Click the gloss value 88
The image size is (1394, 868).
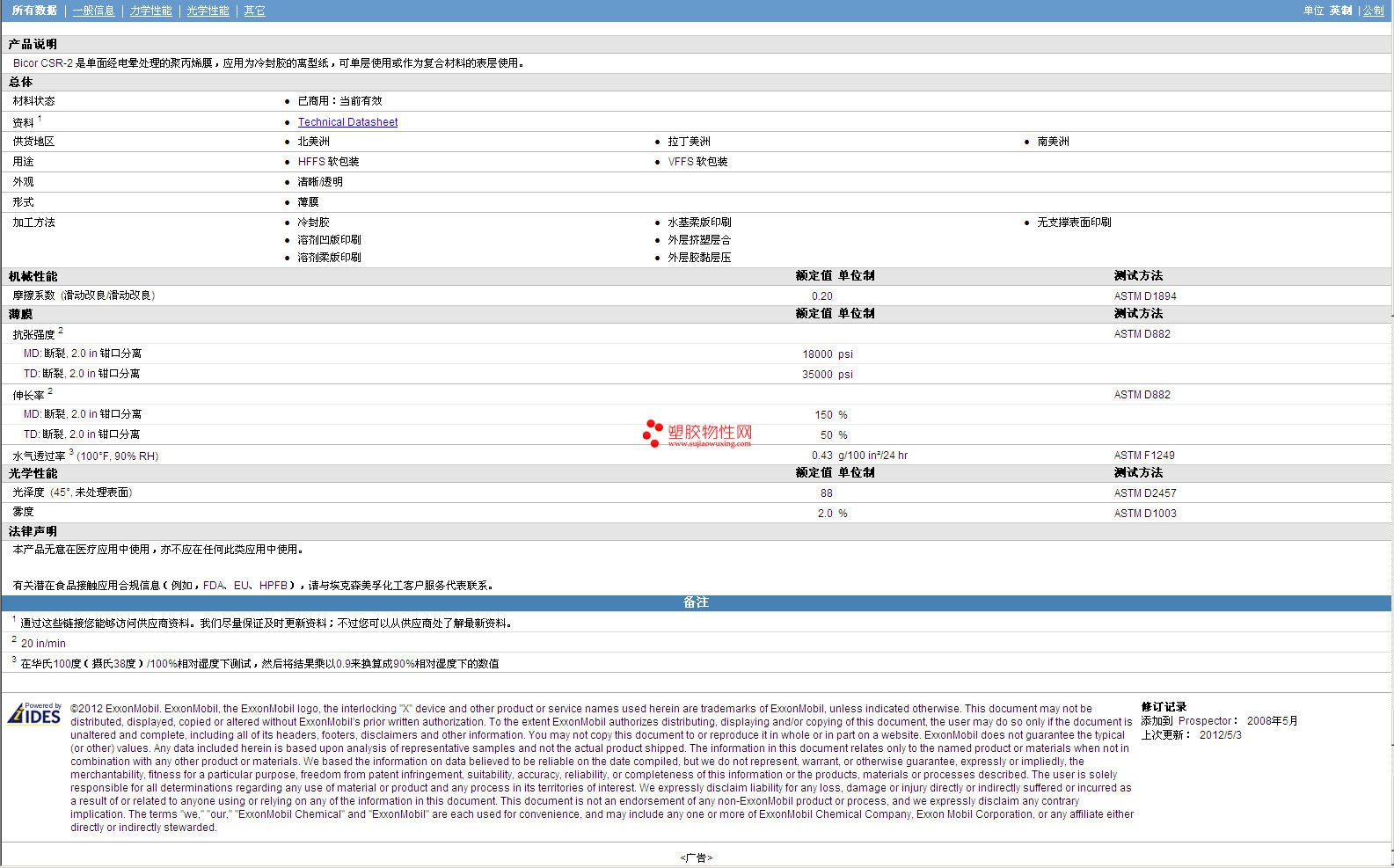826,493
